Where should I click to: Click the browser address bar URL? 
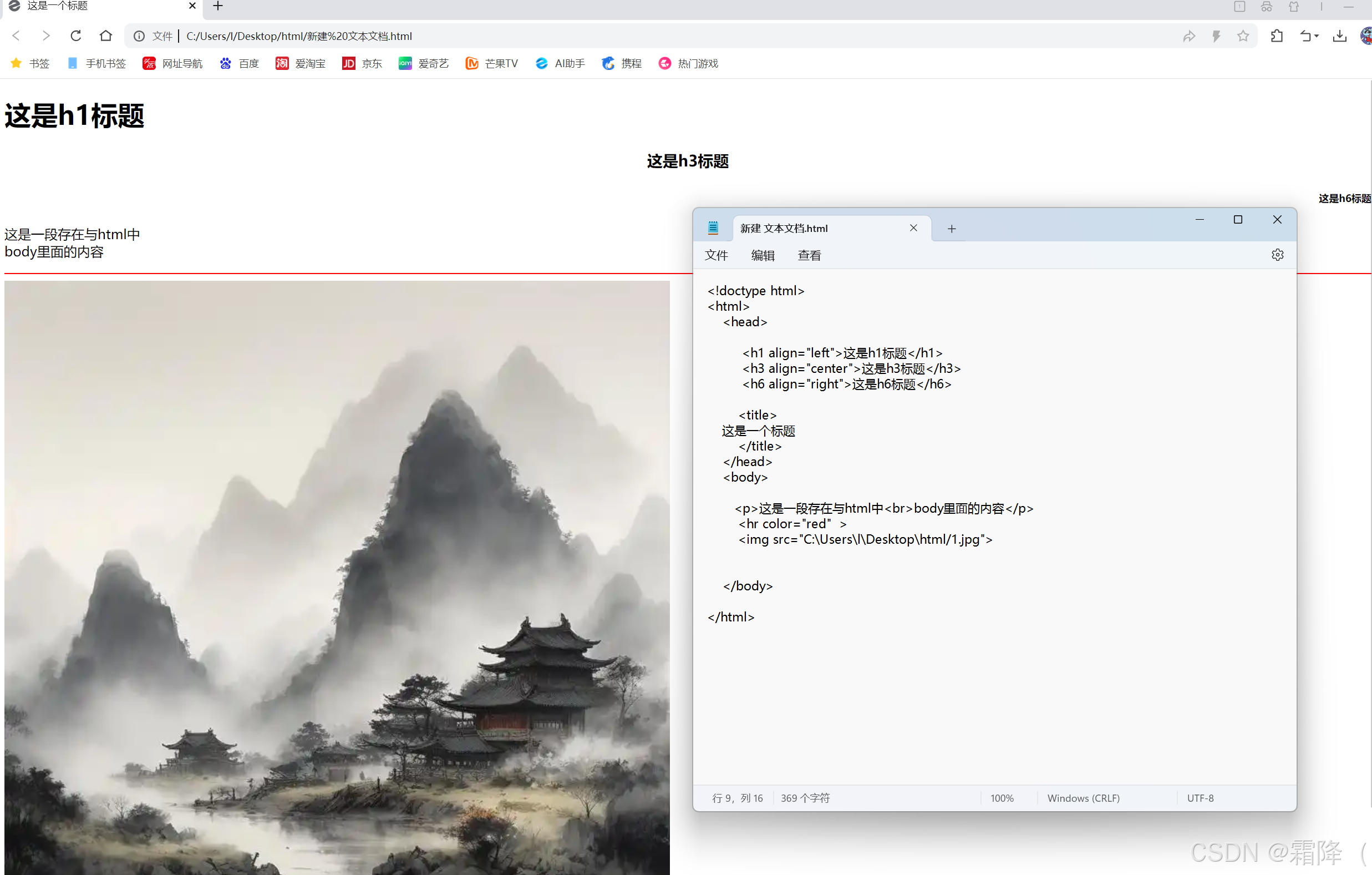click(x=298, y=37)
